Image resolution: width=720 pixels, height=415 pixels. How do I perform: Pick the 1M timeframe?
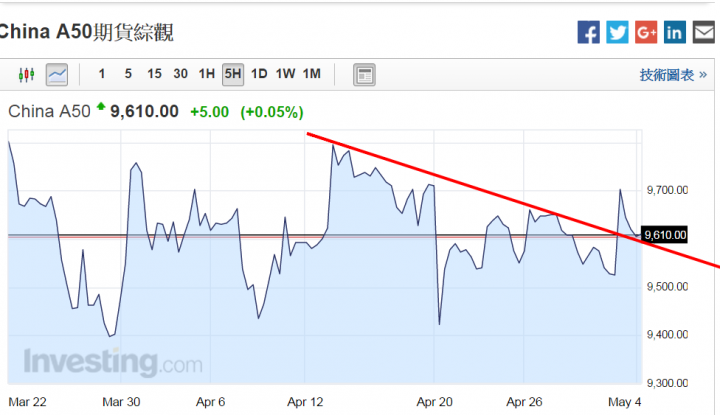pyautogui.click(x=312, y=74)
